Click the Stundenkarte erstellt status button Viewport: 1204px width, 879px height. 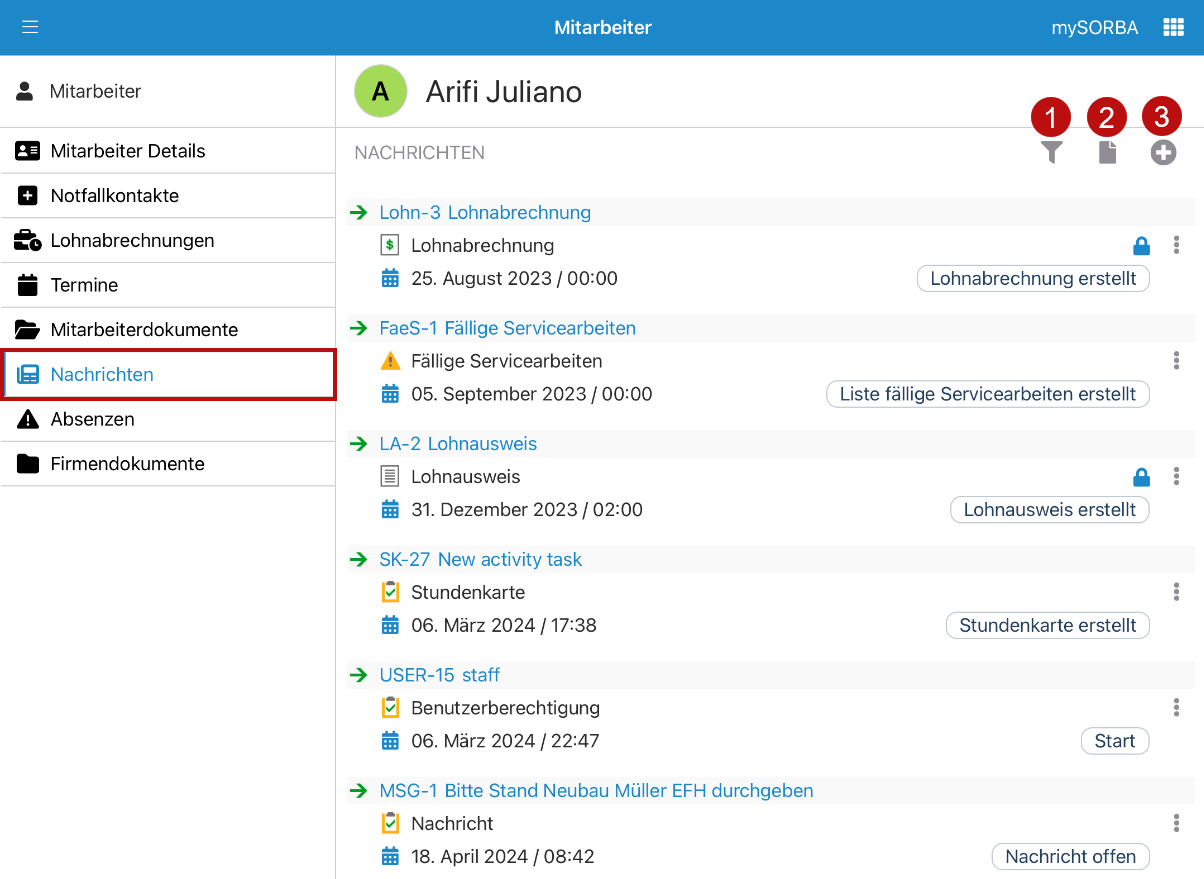tap(1048, 626)
